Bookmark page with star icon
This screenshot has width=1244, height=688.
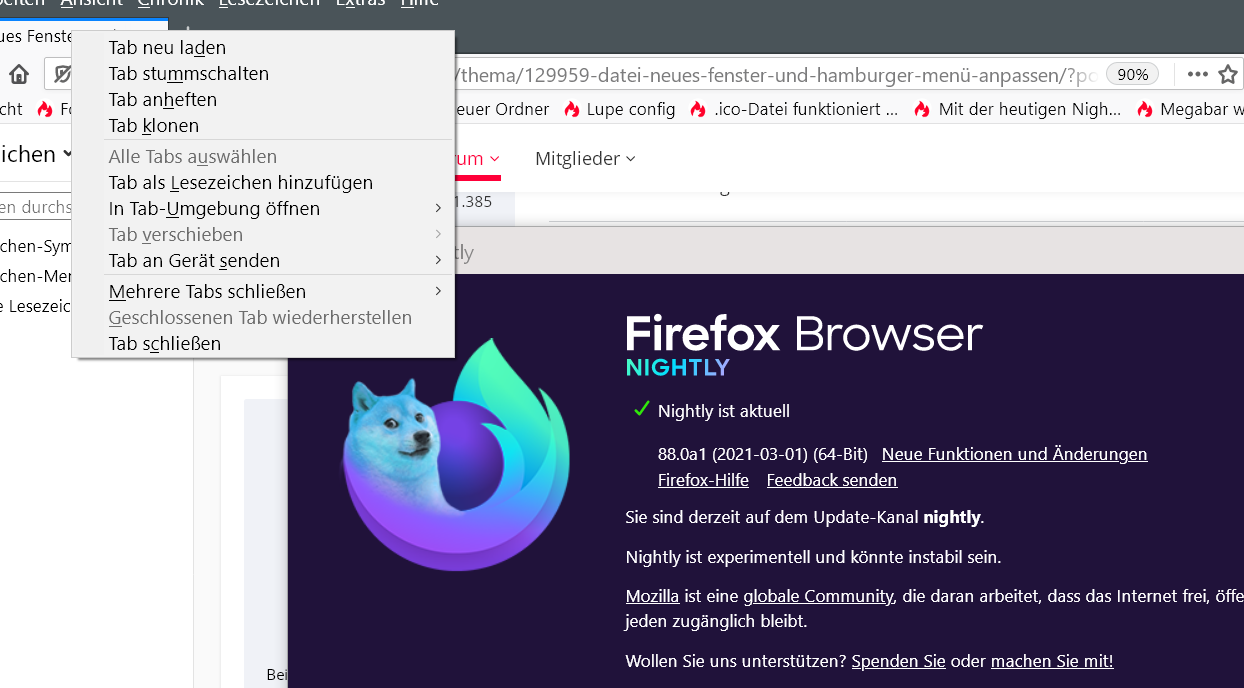click(1228, 74)
